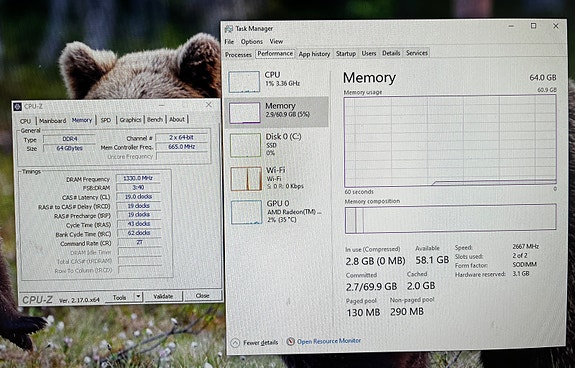Select the Performance tab
575x368 pixels.
(x=275, y=54)
